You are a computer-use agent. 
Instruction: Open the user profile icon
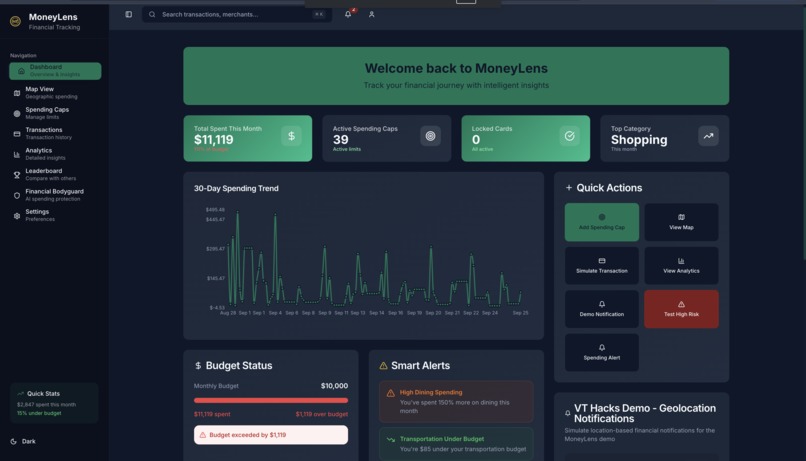pos(372,14)
